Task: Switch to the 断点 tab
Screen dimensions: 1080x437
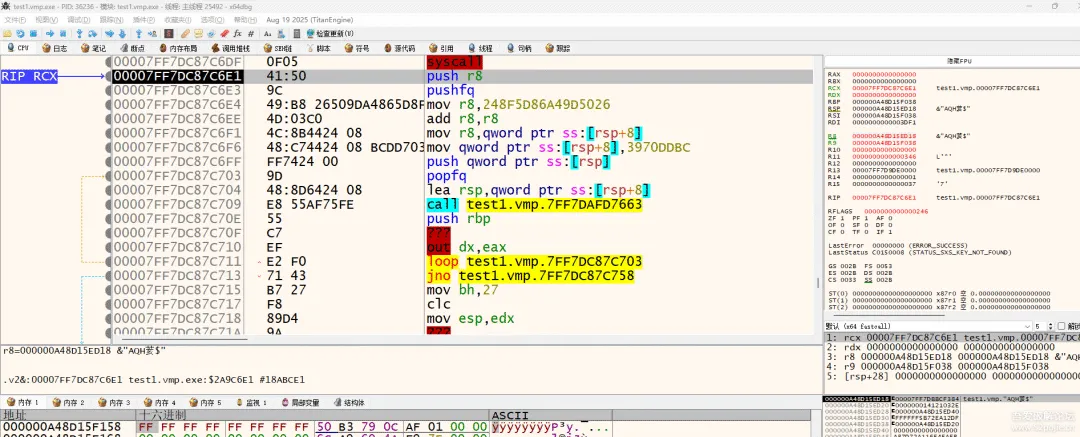Action: [132, 48]
